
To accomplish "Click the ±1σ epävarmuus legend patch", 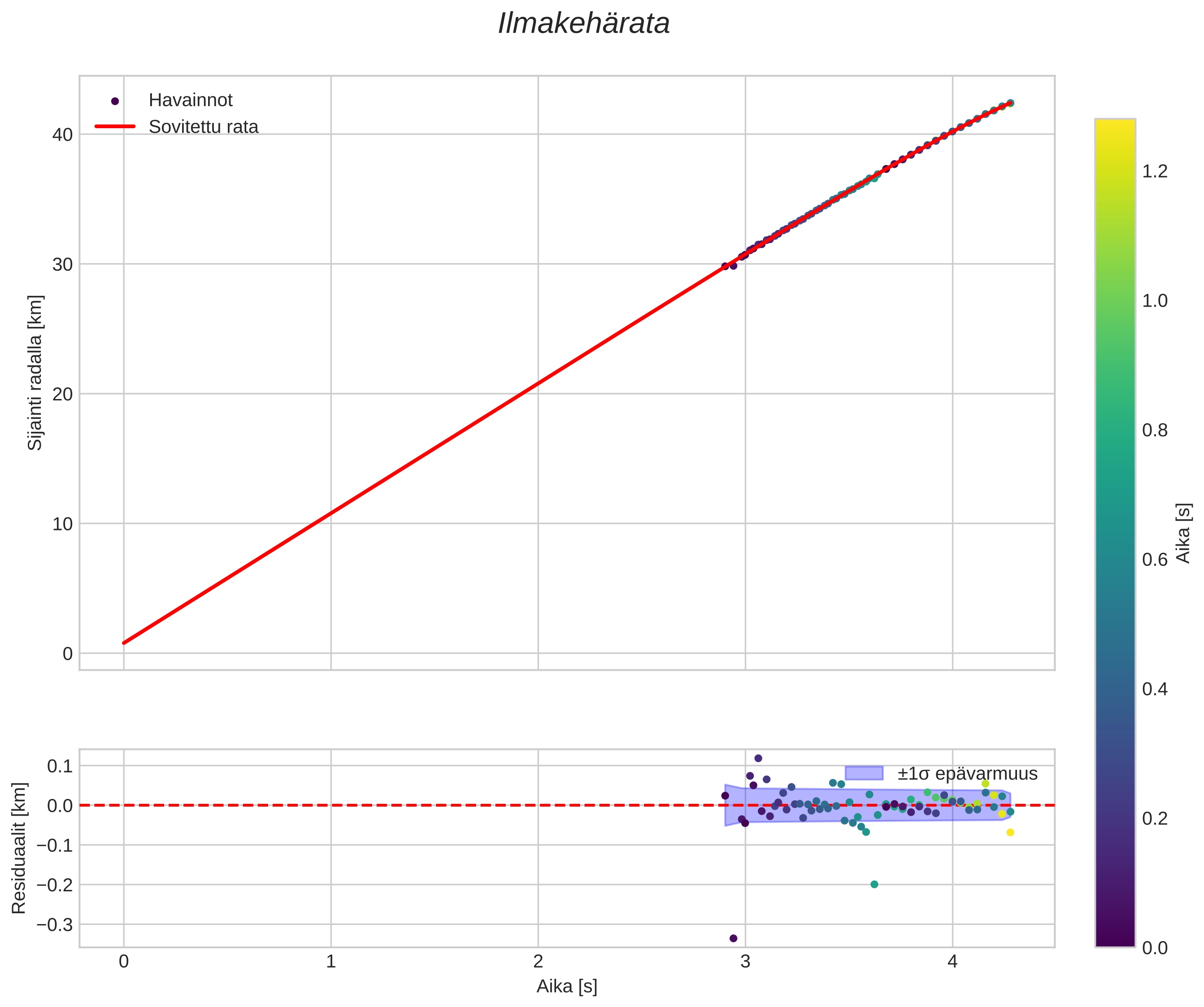I will (864, 773).
